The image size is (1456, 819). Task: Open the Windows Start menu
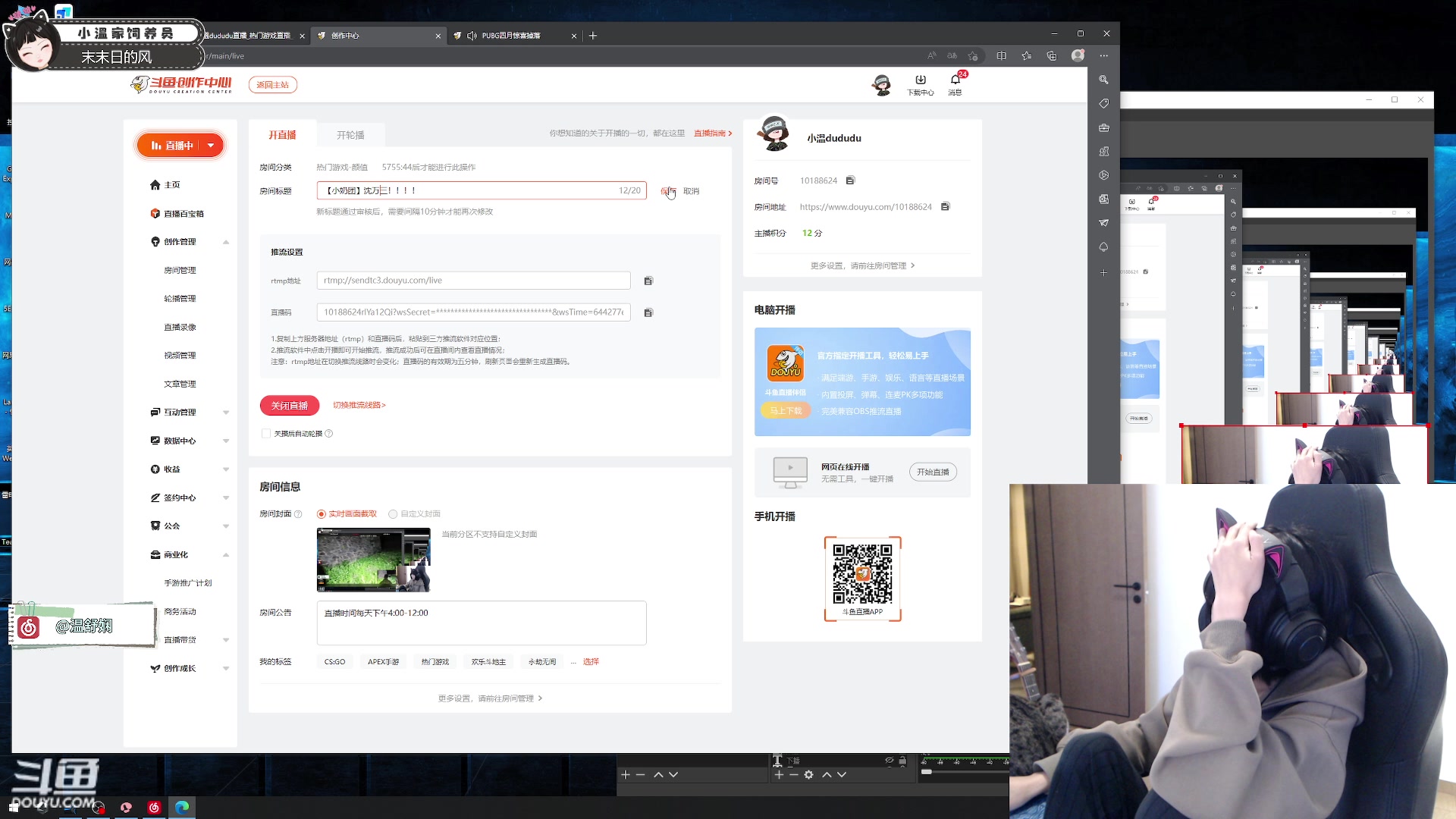(14, 808)
